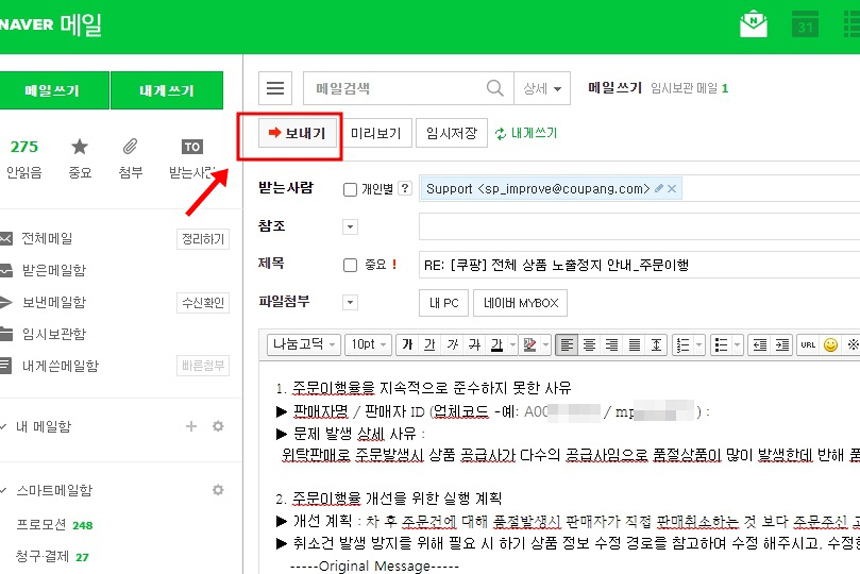Screen dimensions: 860x574
Task: Increase indent icon
Action: tap(782, 345)
